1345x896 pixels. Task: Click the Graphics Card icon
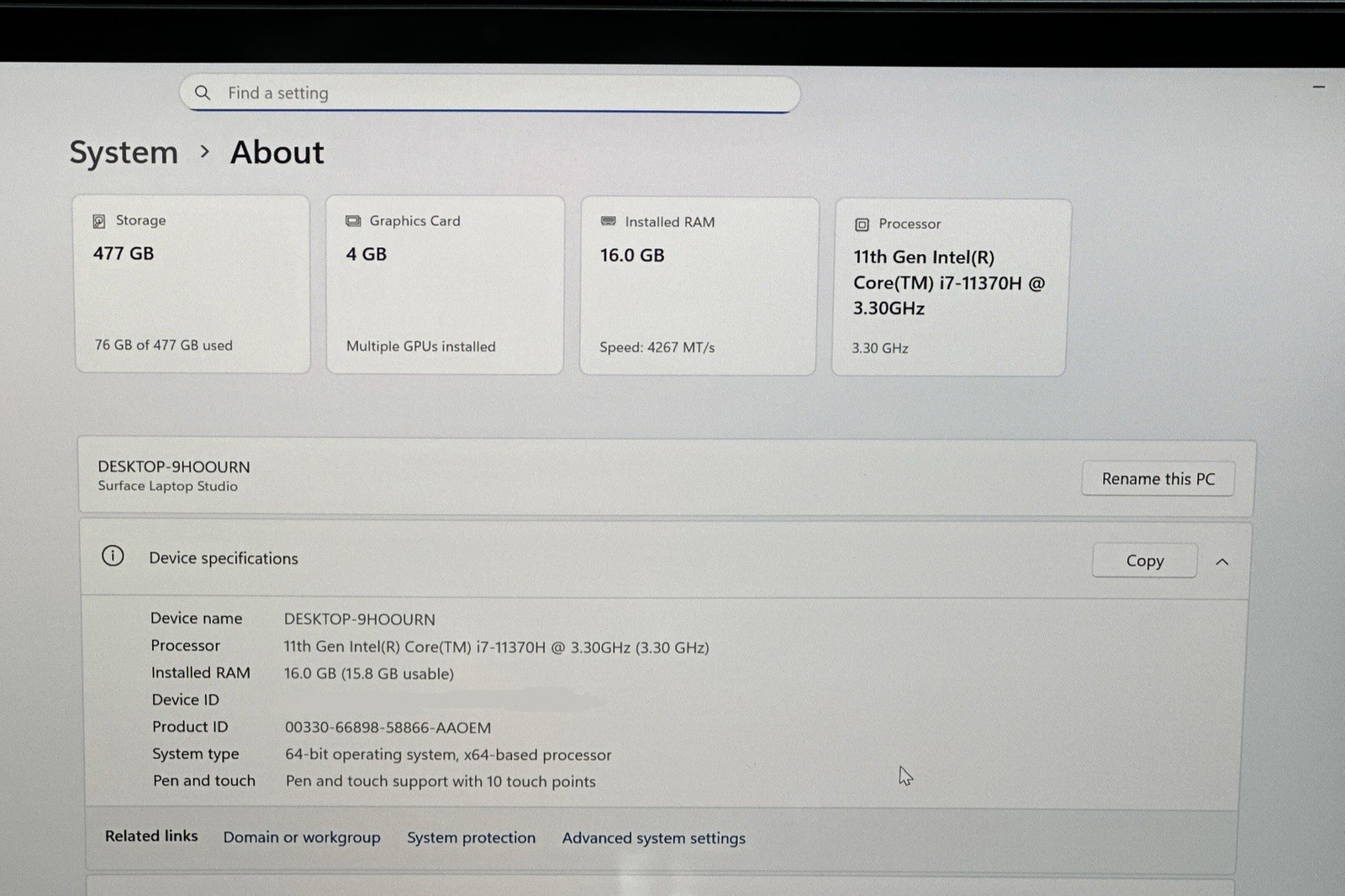pyautogui.click(x=353, y=221)
